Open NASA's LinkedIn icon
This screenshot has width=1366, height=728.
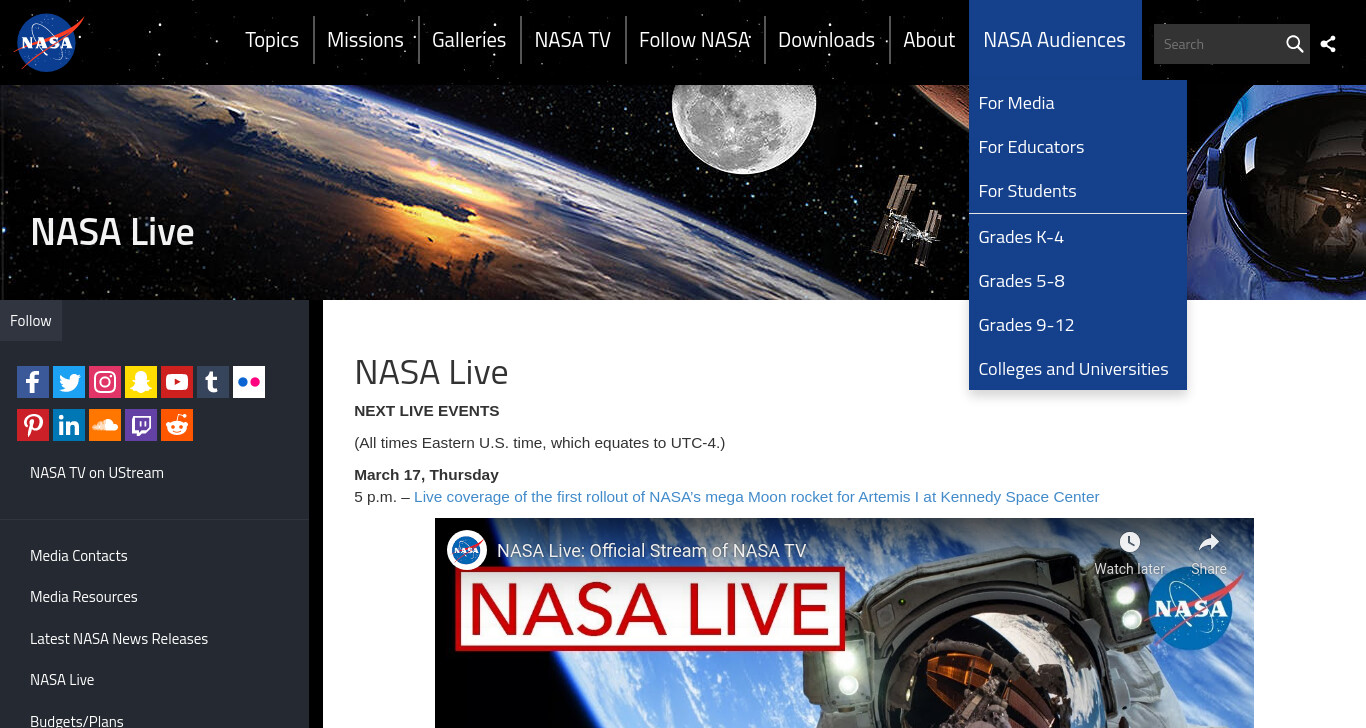(x=69, y=425)
